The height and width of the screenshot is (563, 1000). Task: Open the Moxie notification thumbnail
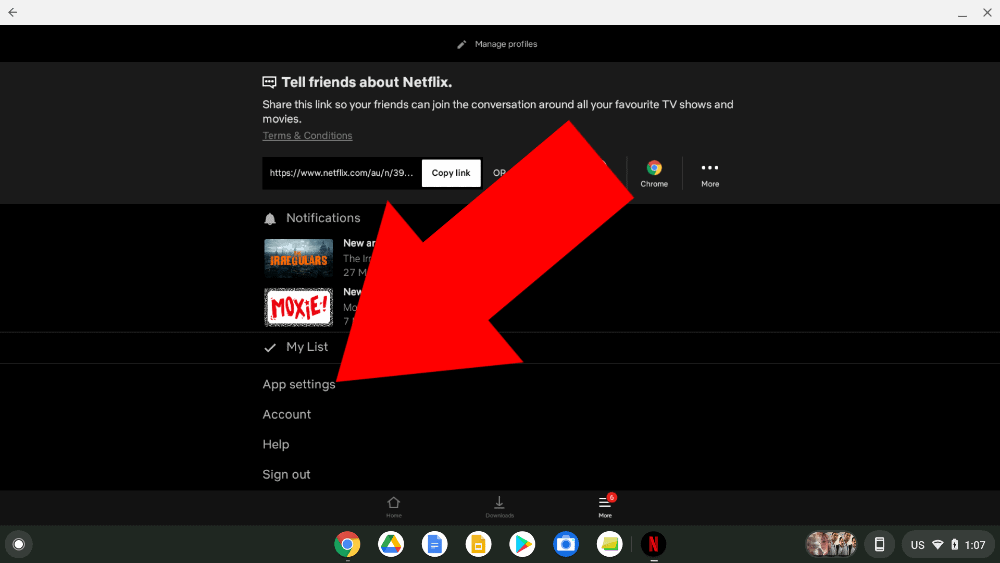(298, 307)
